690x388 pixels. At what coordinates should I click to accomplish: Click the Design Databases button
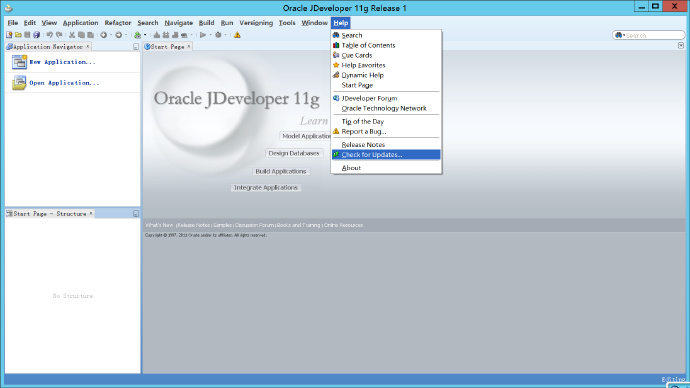(x=294, y=154)
